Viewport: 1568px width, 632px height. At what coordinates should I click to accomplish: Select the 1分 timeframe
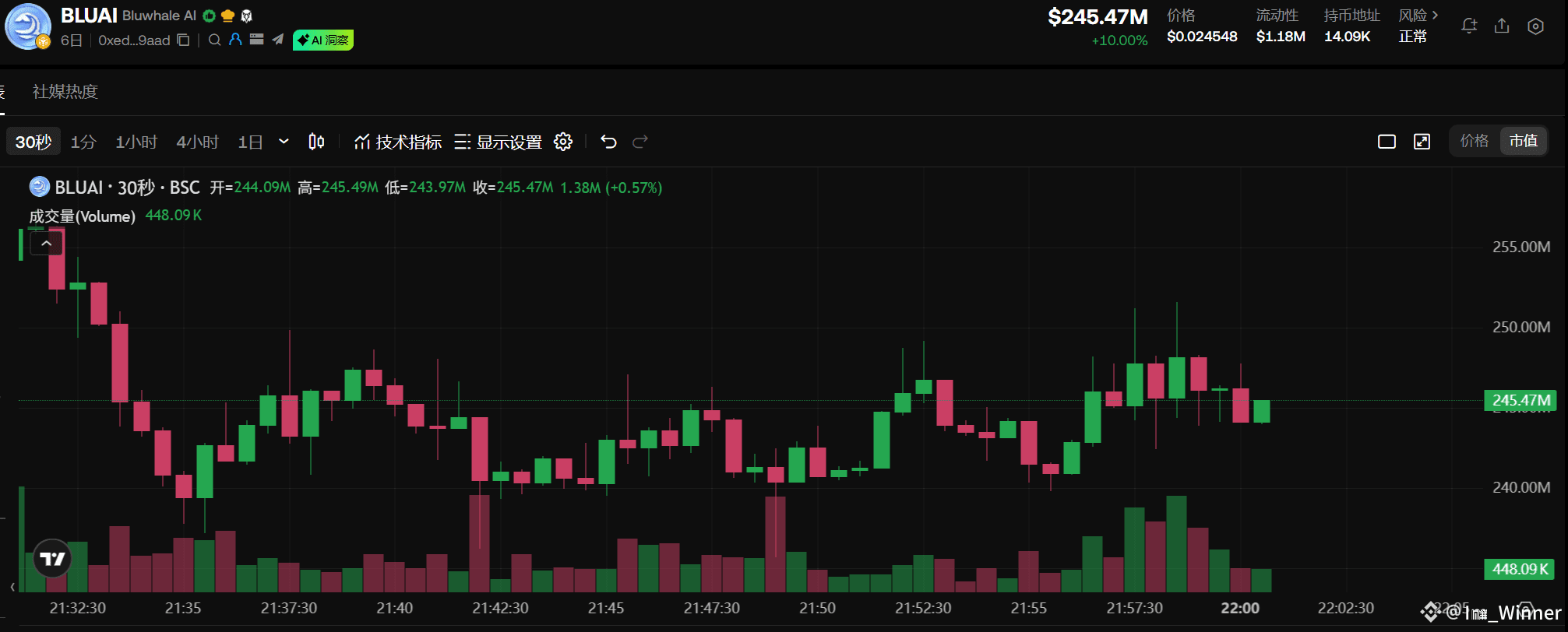click(83, 142)
